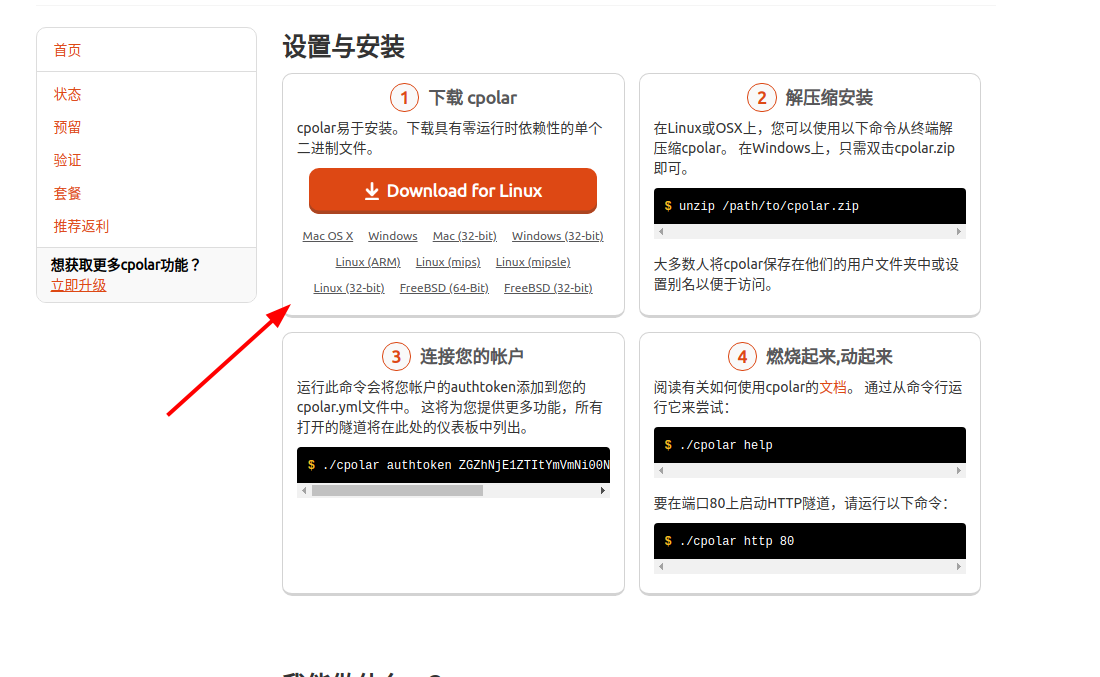Open the FreeBSD (32-bit) download

547,288
